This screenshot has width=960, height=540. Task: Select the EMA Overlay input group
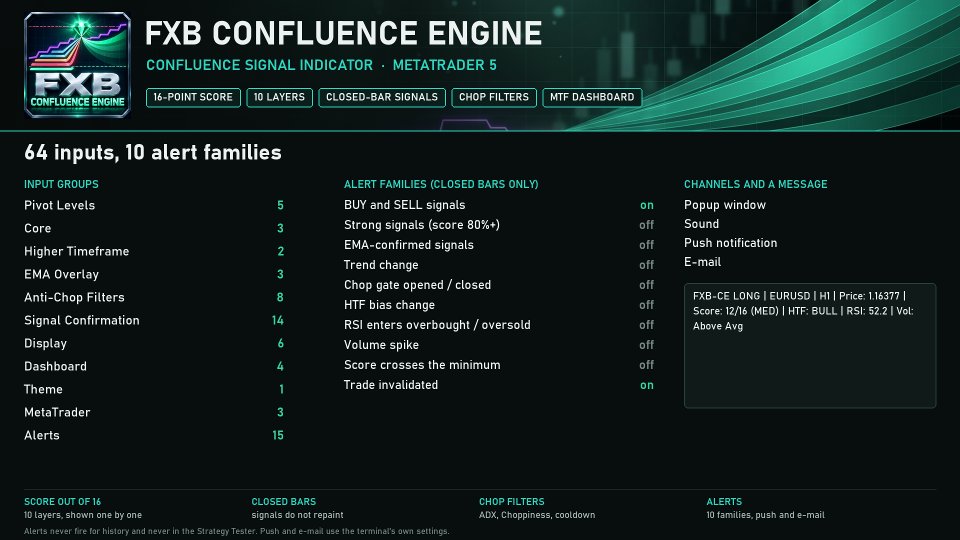point(154,274)
